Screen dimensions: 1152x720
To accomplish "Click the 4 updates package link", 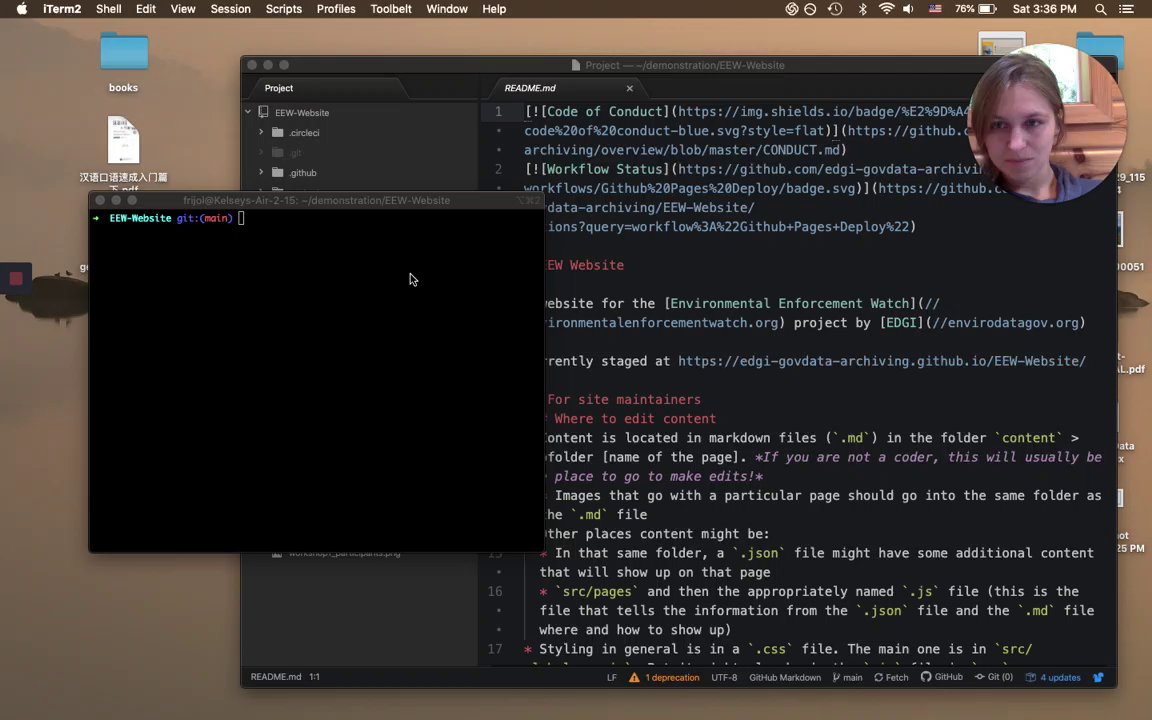I will point(1053,677).
